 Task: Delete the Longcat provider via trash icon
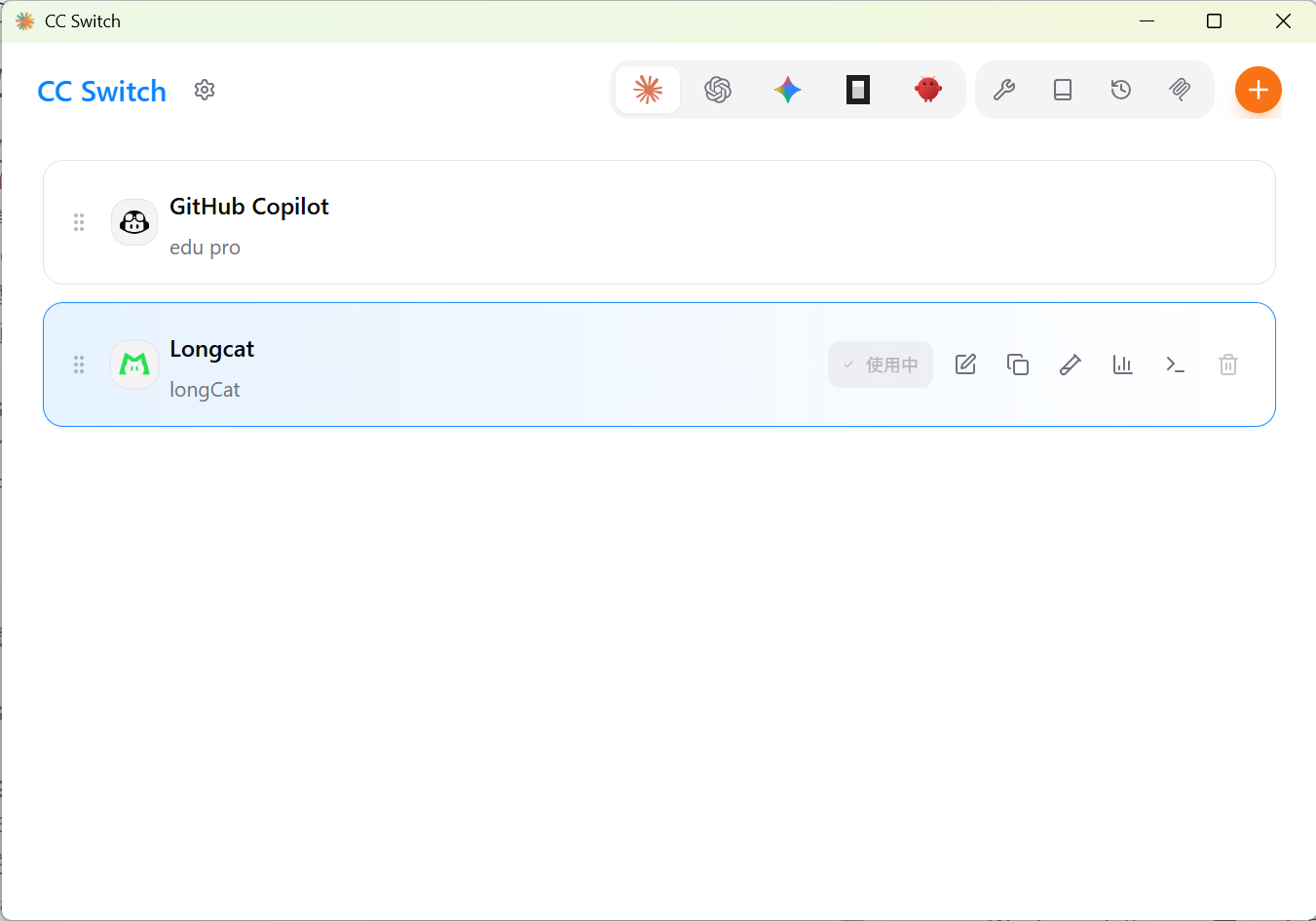tap(1228, 365)
